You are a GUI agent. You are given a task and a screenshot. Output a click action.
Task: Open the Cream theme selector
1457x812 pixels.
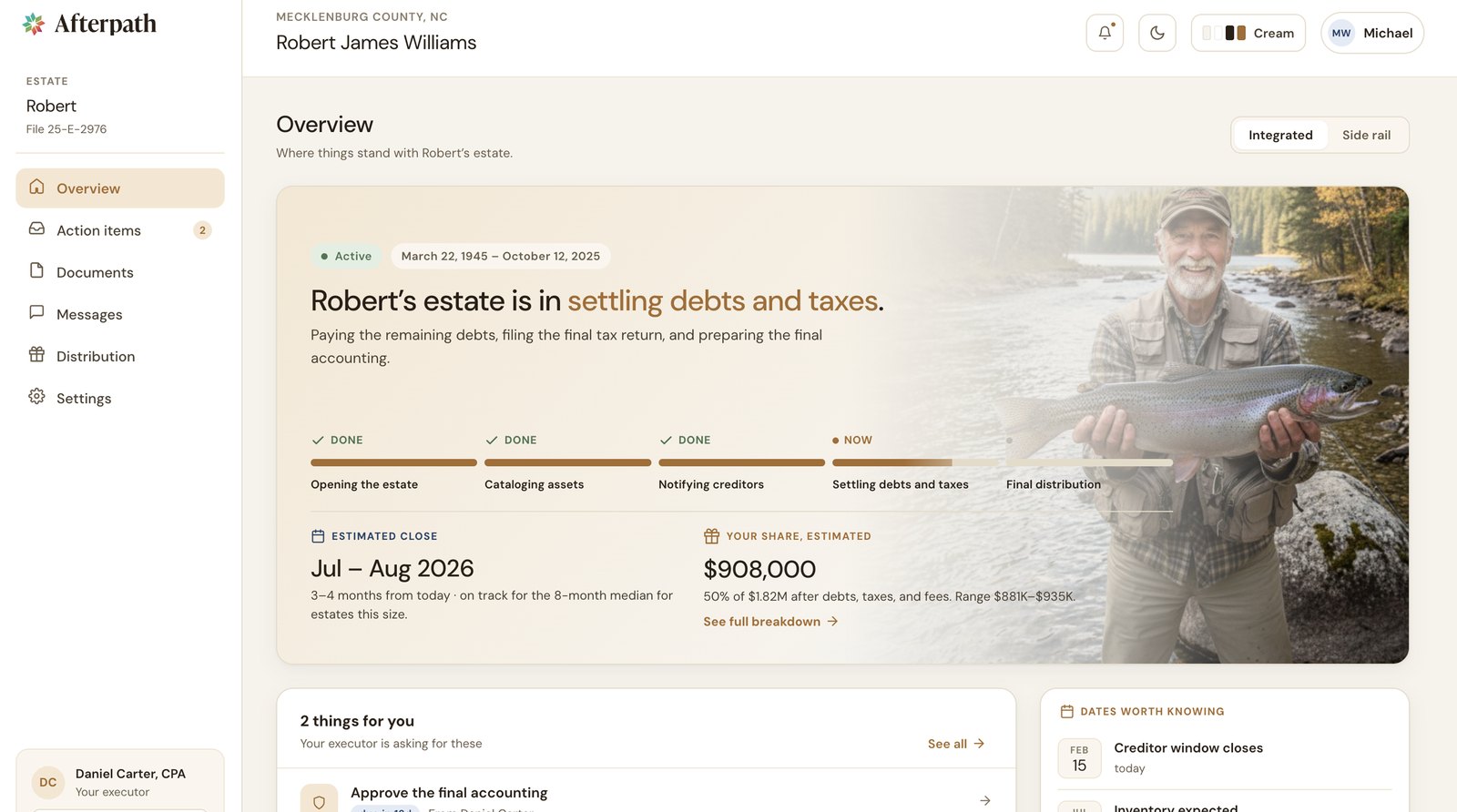pyautogui.click(x=1248, y=33)
